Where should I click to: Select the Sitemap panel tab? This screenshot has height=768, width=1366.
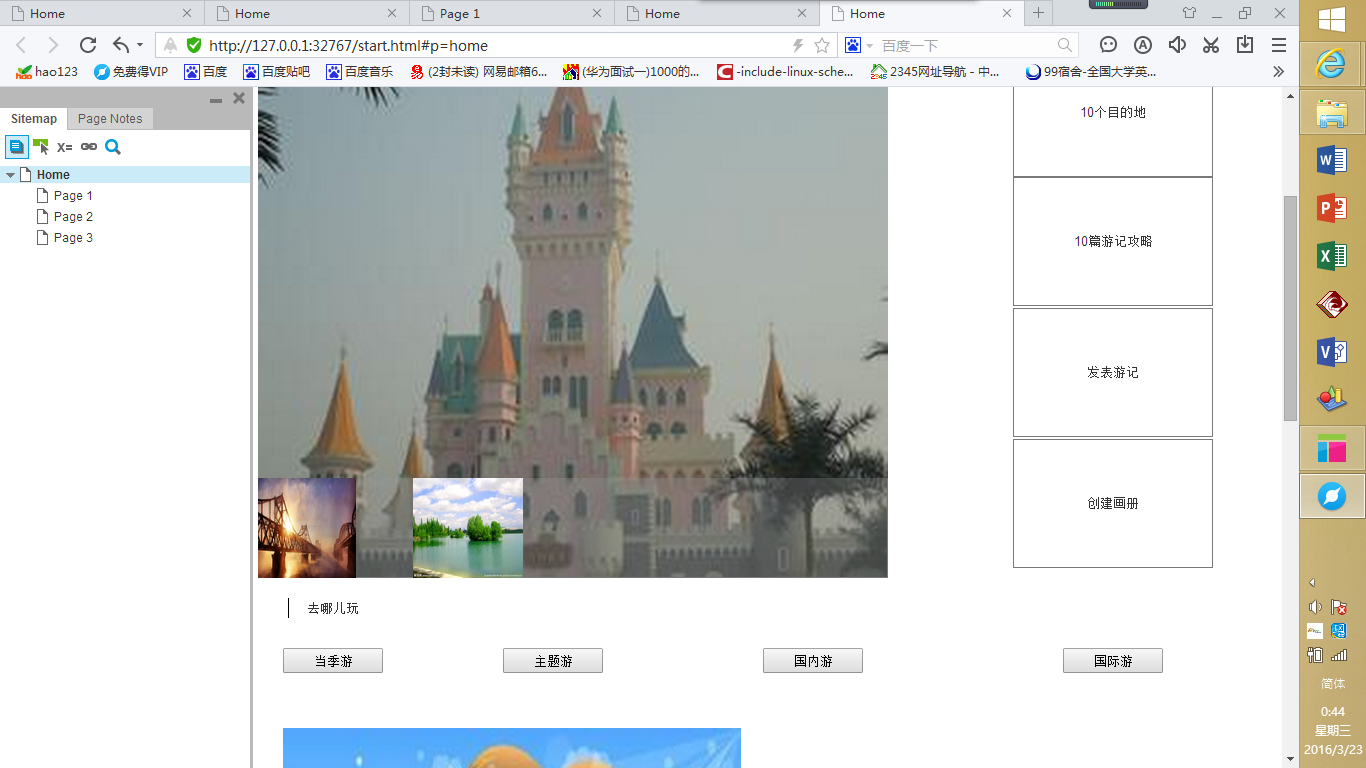[34, 118]
